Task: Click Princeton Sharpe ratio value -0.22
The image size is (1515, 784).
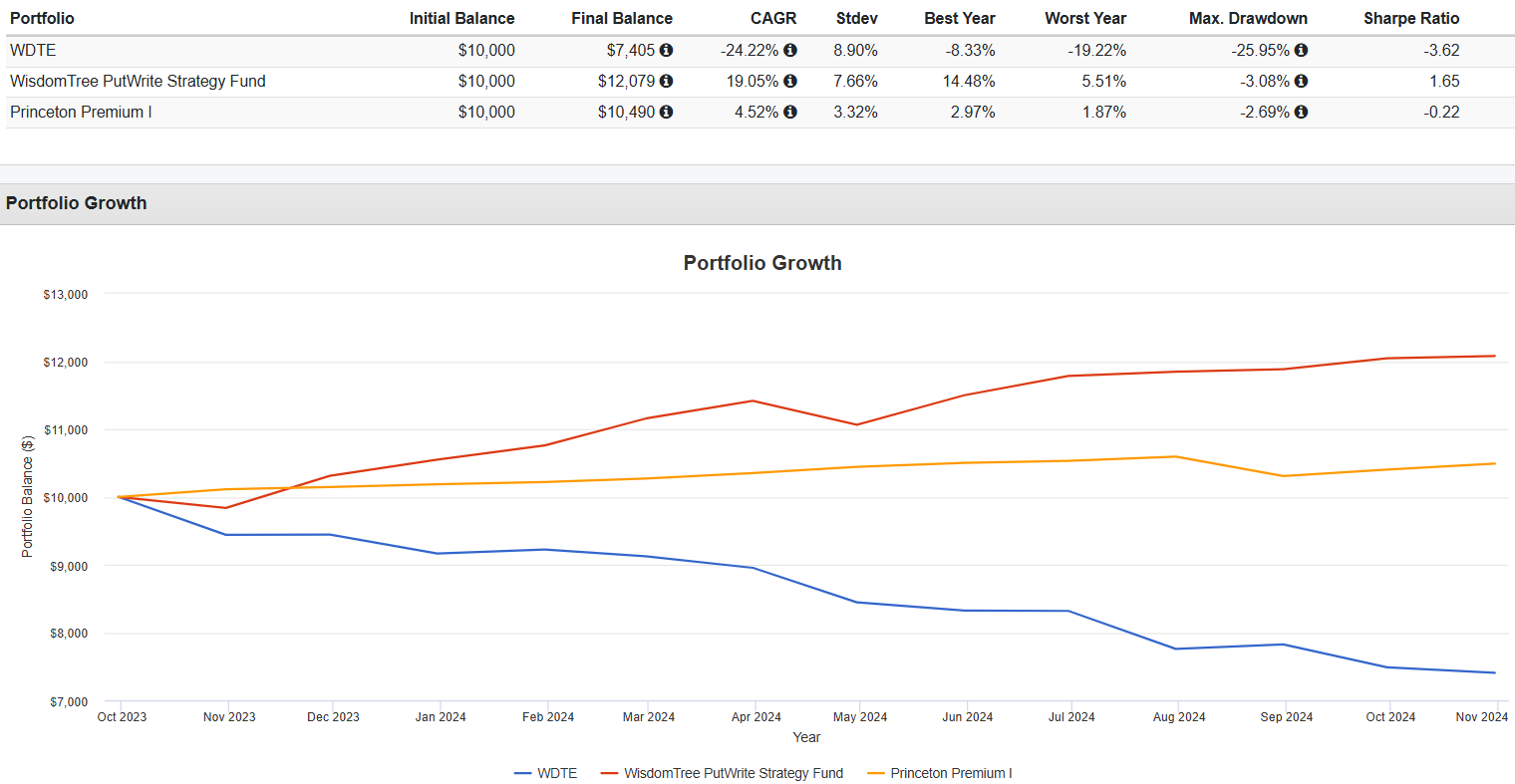Action: [x=1441, y=112]
